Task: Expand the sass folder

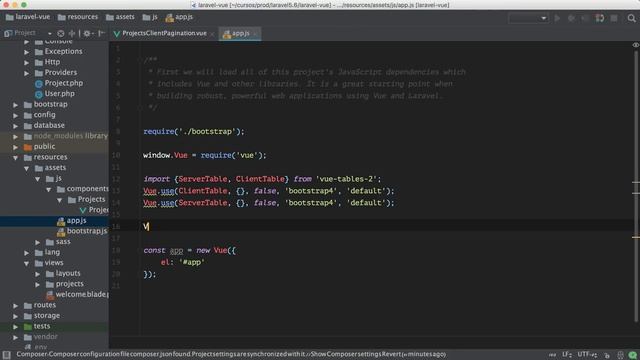Action: pos(38,242)
